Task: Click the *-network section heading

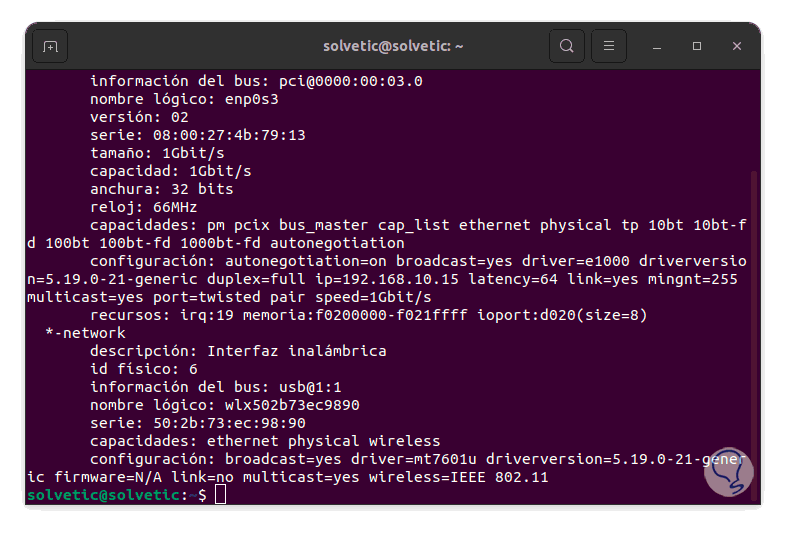Action: pos(86,333)
